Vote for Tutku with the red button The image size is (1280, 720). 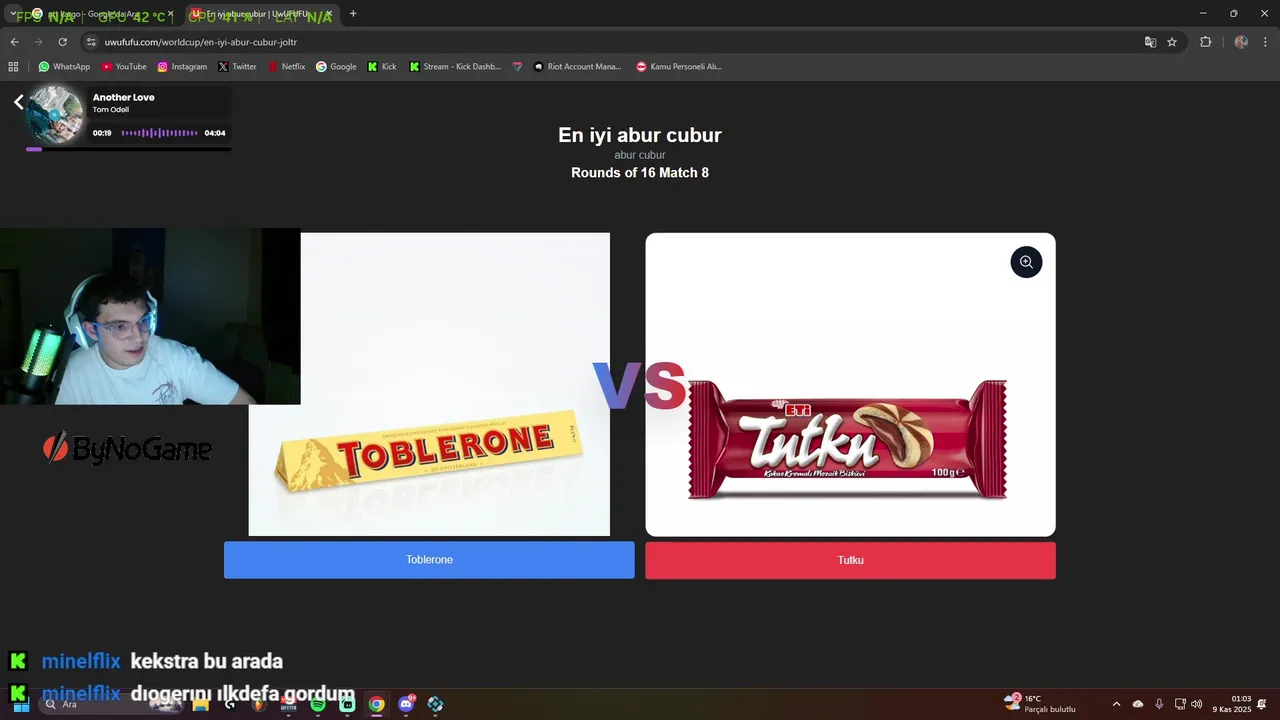tap(850, 560)
